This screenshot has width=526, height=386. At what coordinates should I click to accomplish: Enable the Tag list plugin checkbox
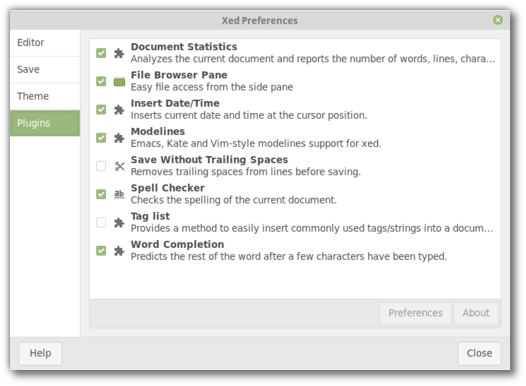pos(101,222)
